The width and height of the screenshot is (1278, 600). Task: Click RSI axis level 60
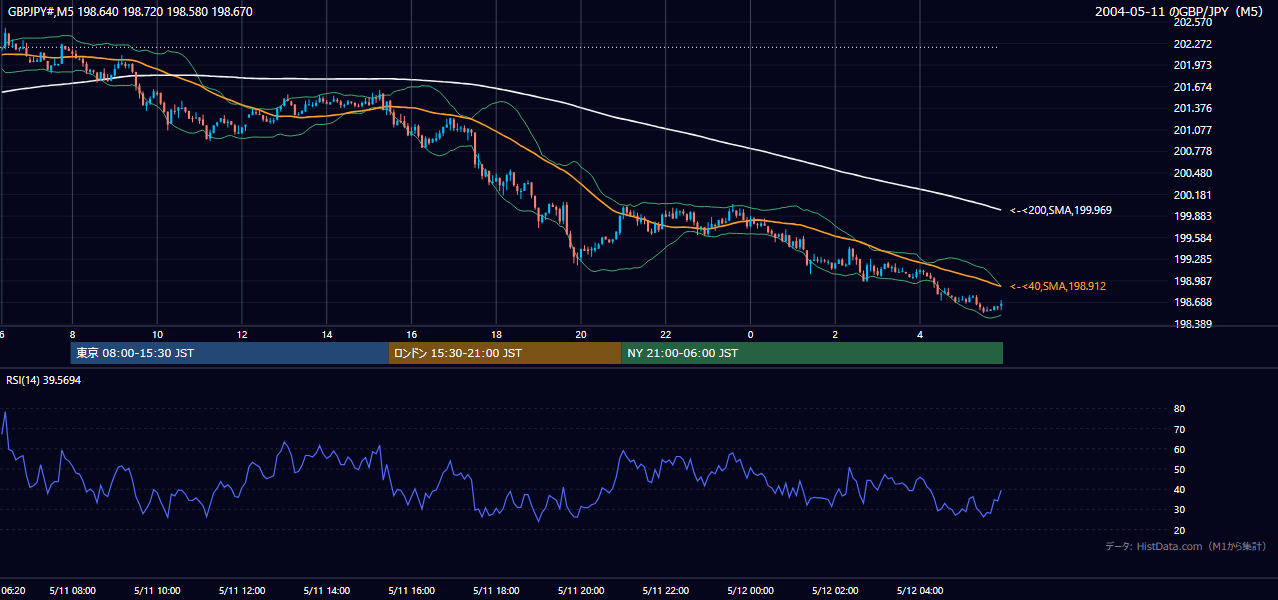click(1179, 449)
